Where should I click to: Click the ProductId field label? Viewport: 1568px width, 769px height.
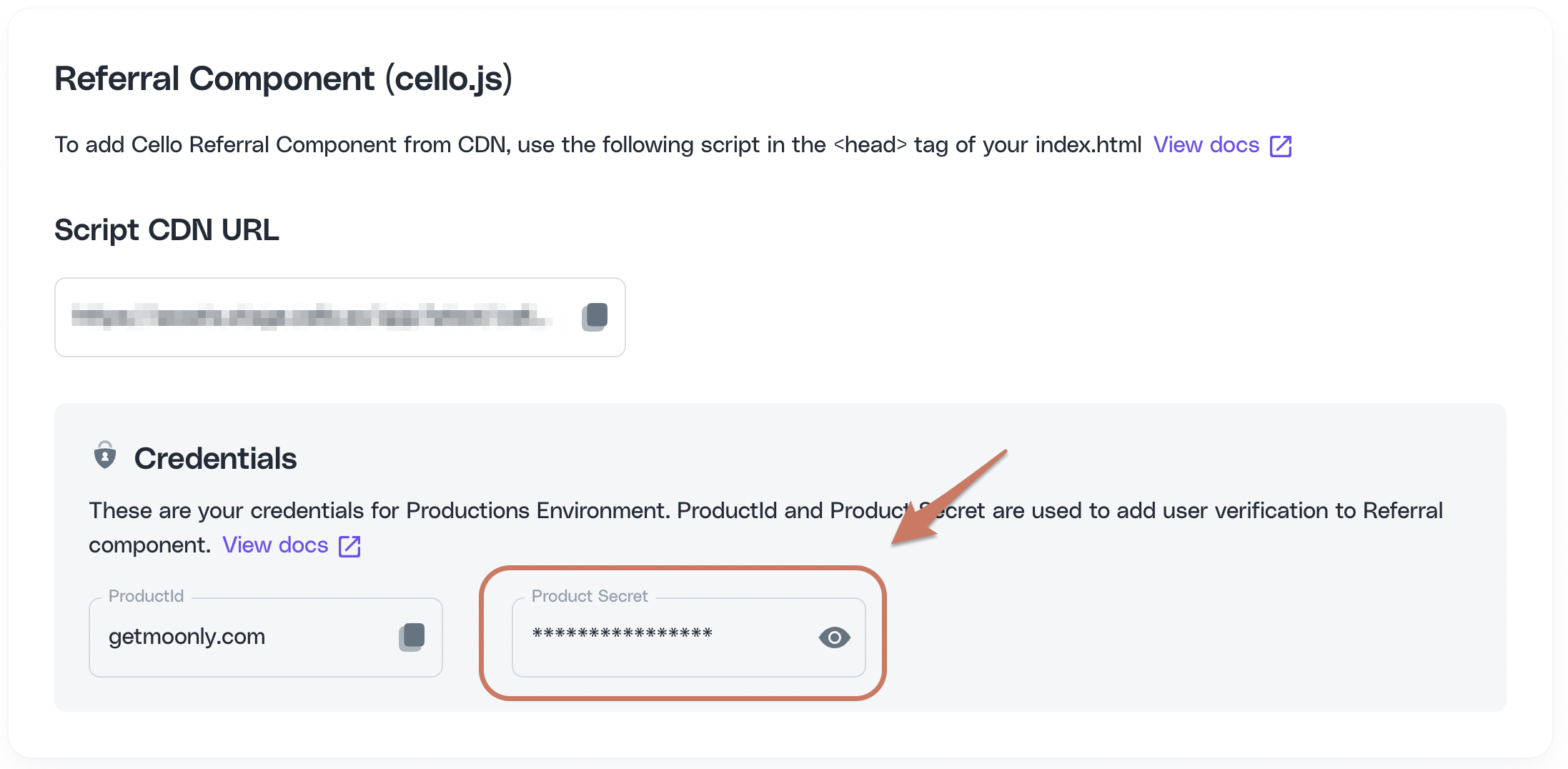(146, 596)
